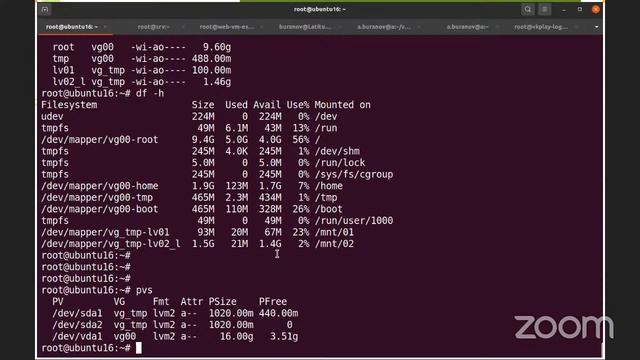Click the '9.60g' root volume size
This screenshot has height=360, width=640.
pyautogui.click(x=217, y=47)
